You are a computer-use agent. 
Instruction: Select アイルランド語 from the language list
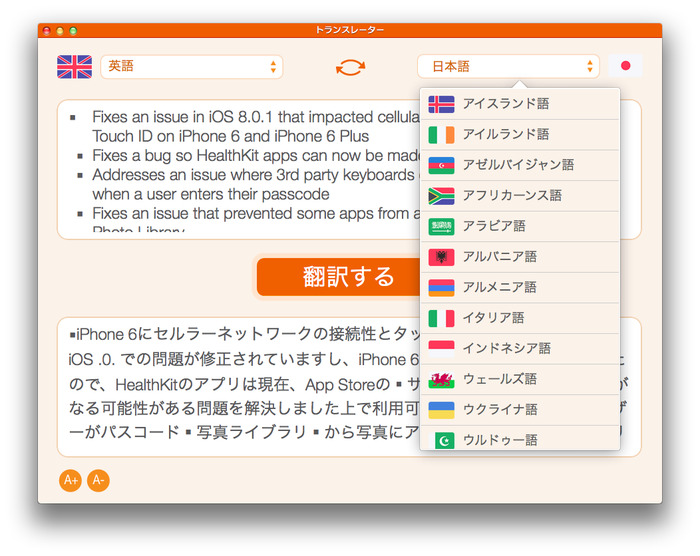click(520, 135)
